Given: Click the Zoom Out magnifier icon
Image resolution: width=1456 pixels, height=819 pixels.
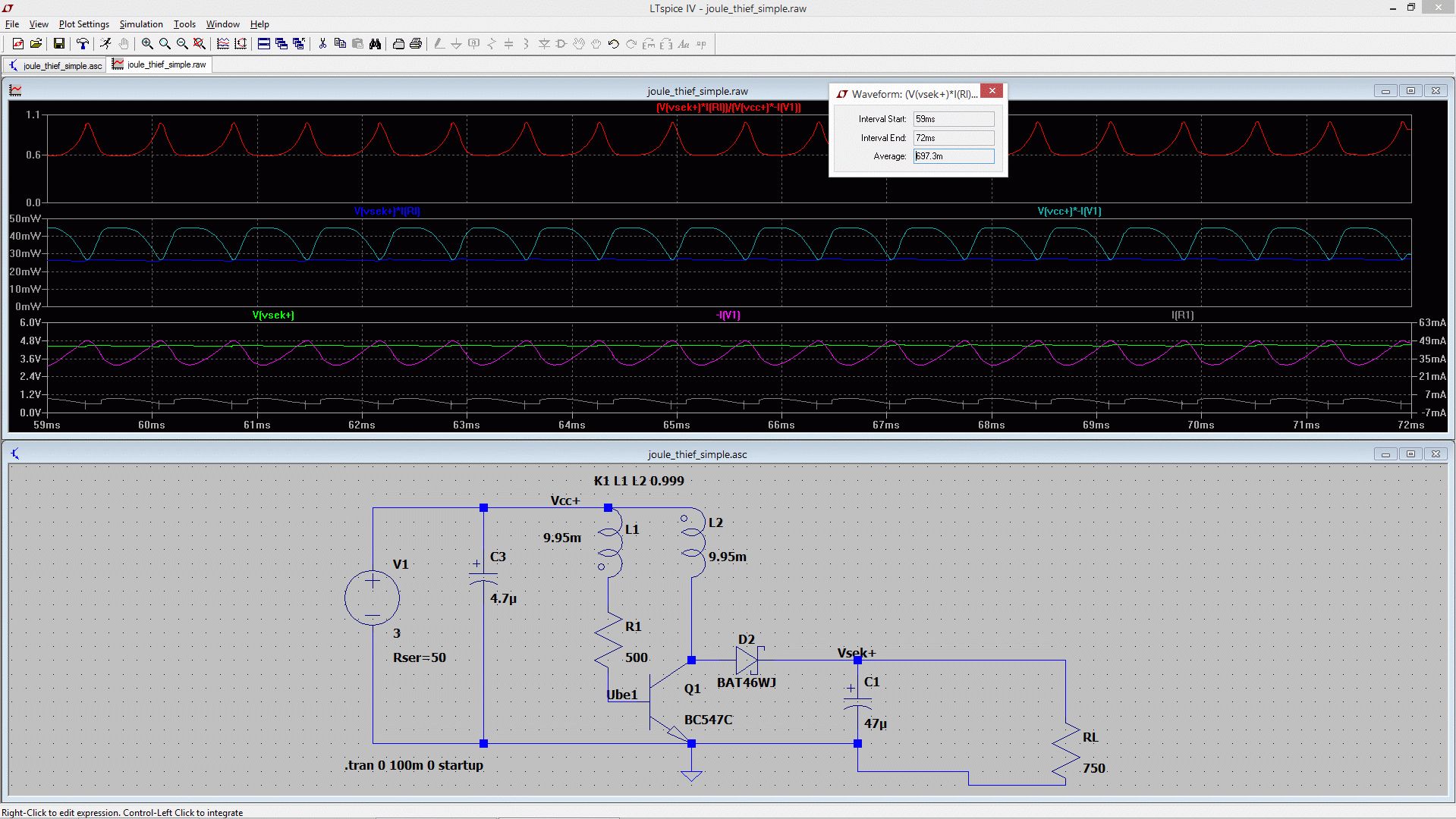Looking at the screenshot, I should click(182, 44).
